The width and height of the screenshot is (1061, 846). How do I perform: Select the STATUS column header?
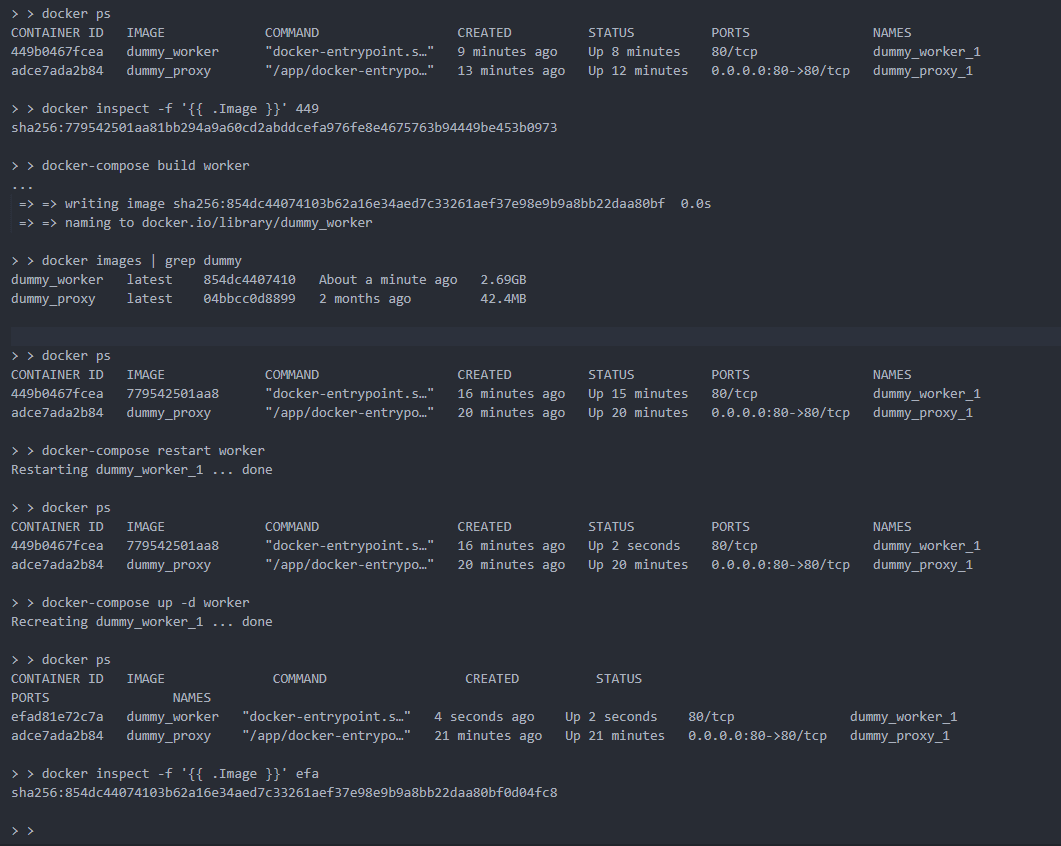(x=611, y=32)
